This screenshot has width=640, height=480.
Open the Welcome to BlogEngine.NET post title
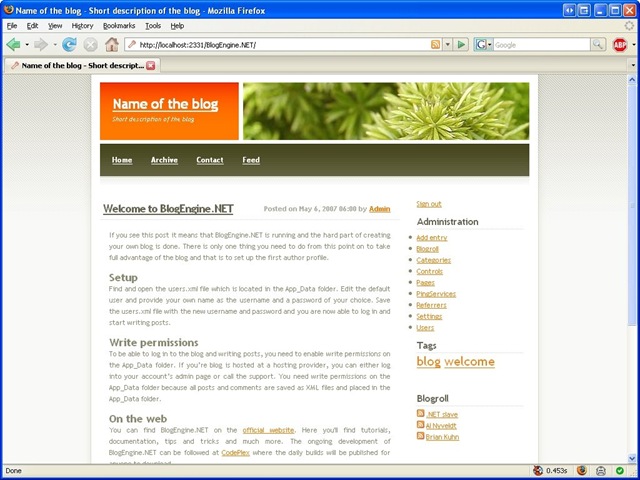point(168,209)
